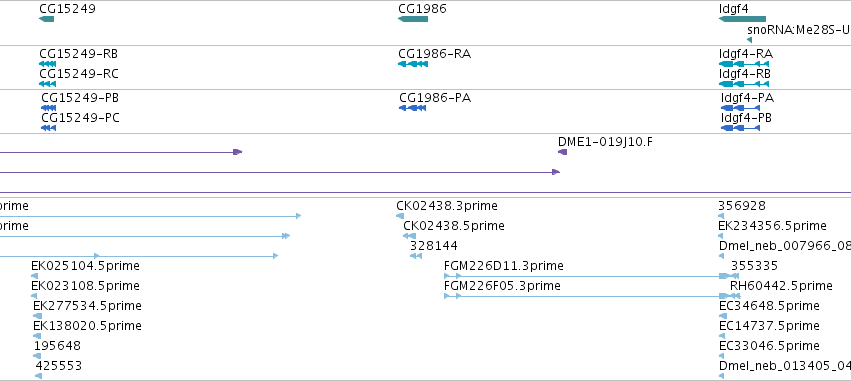The width and height of the screenshot is (851, 381).
Task: Select the 425553 feature label
Action: [59, 366]
